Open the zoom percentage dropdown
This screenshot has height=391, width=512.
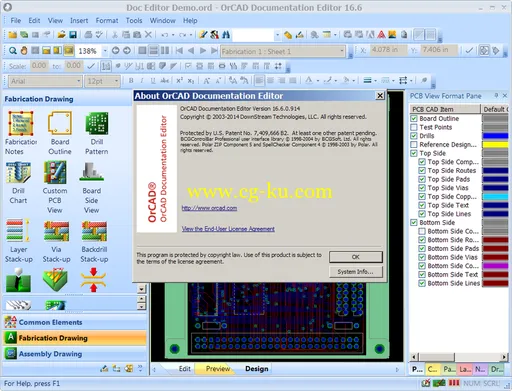[x=105, y=51]
